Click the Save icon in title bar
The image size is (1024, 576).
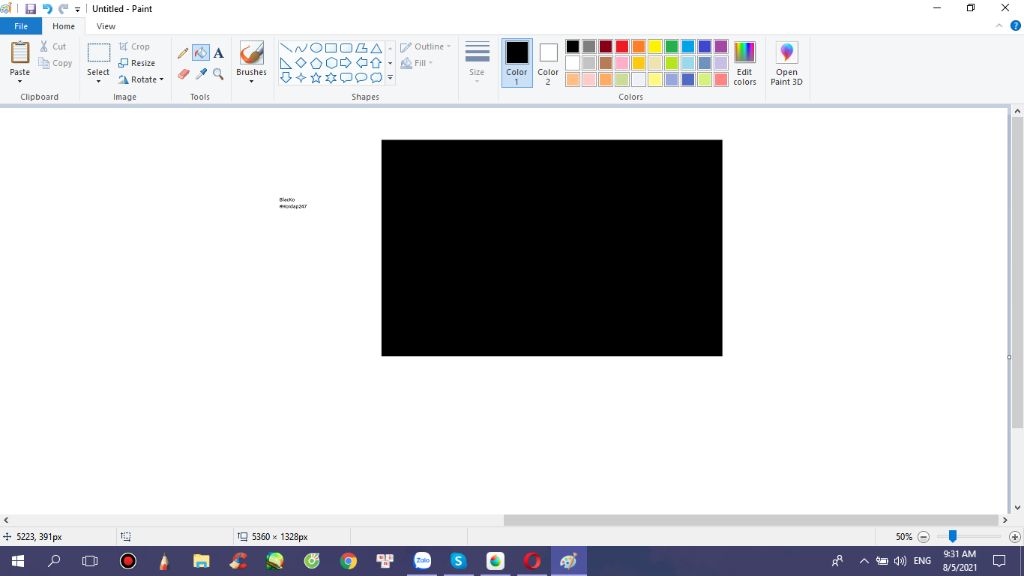[30, 9]
